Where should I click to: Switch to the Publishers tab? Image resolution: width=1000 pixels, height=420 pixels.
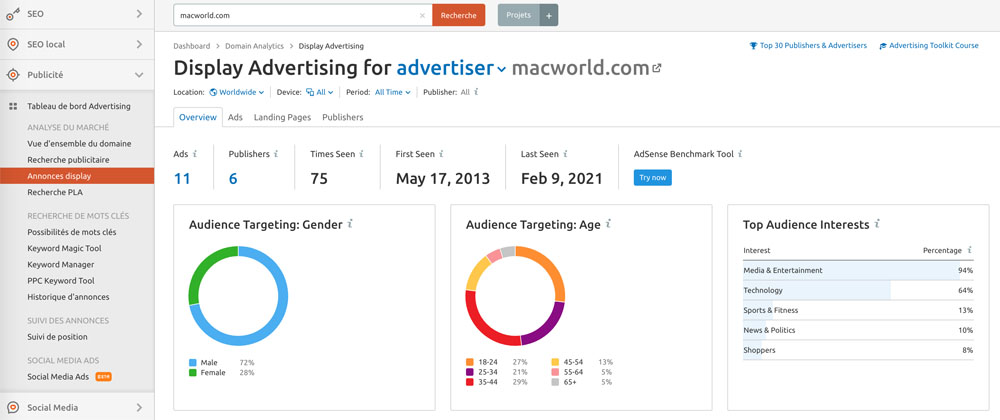click(x=342, y=117)
